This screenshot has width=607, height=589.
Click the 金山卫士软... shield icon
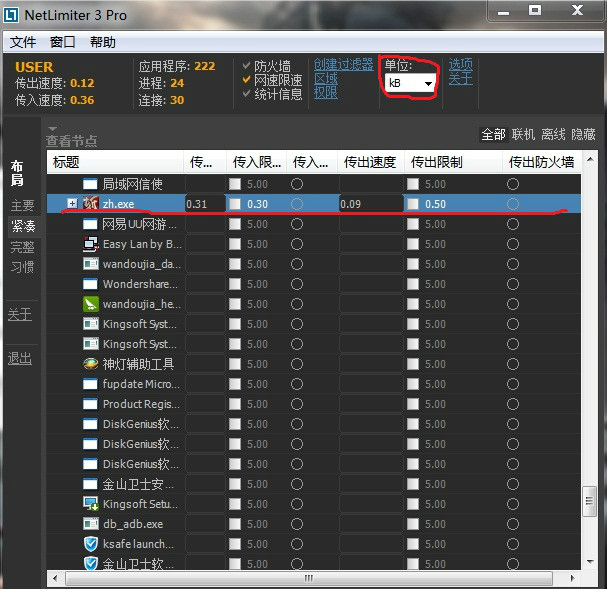click(91, 563)
